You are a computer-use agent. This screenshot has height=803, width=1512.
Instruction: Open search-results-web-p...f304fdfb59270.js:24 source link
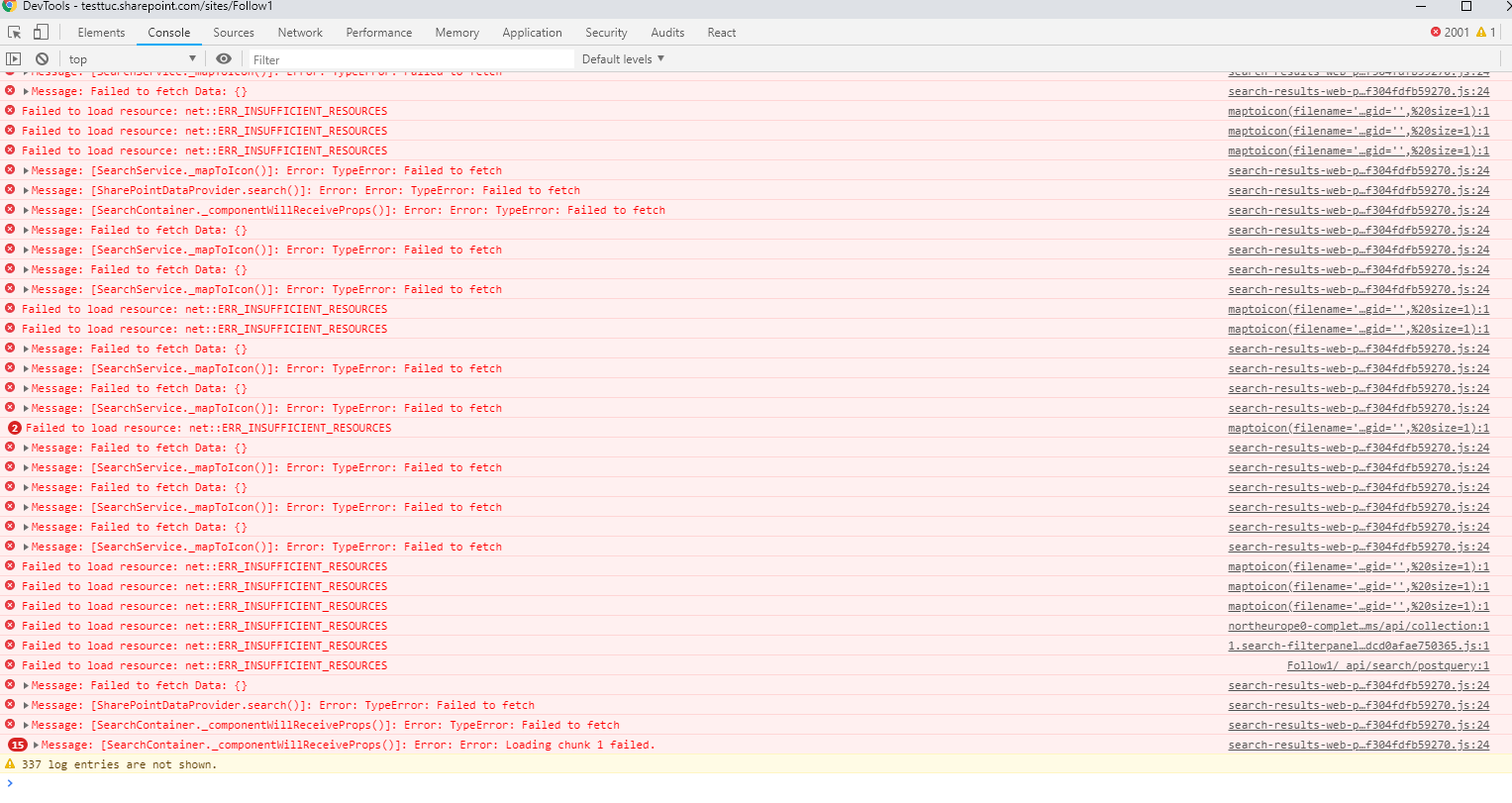pyautogui.click(x=1360, y=90)
